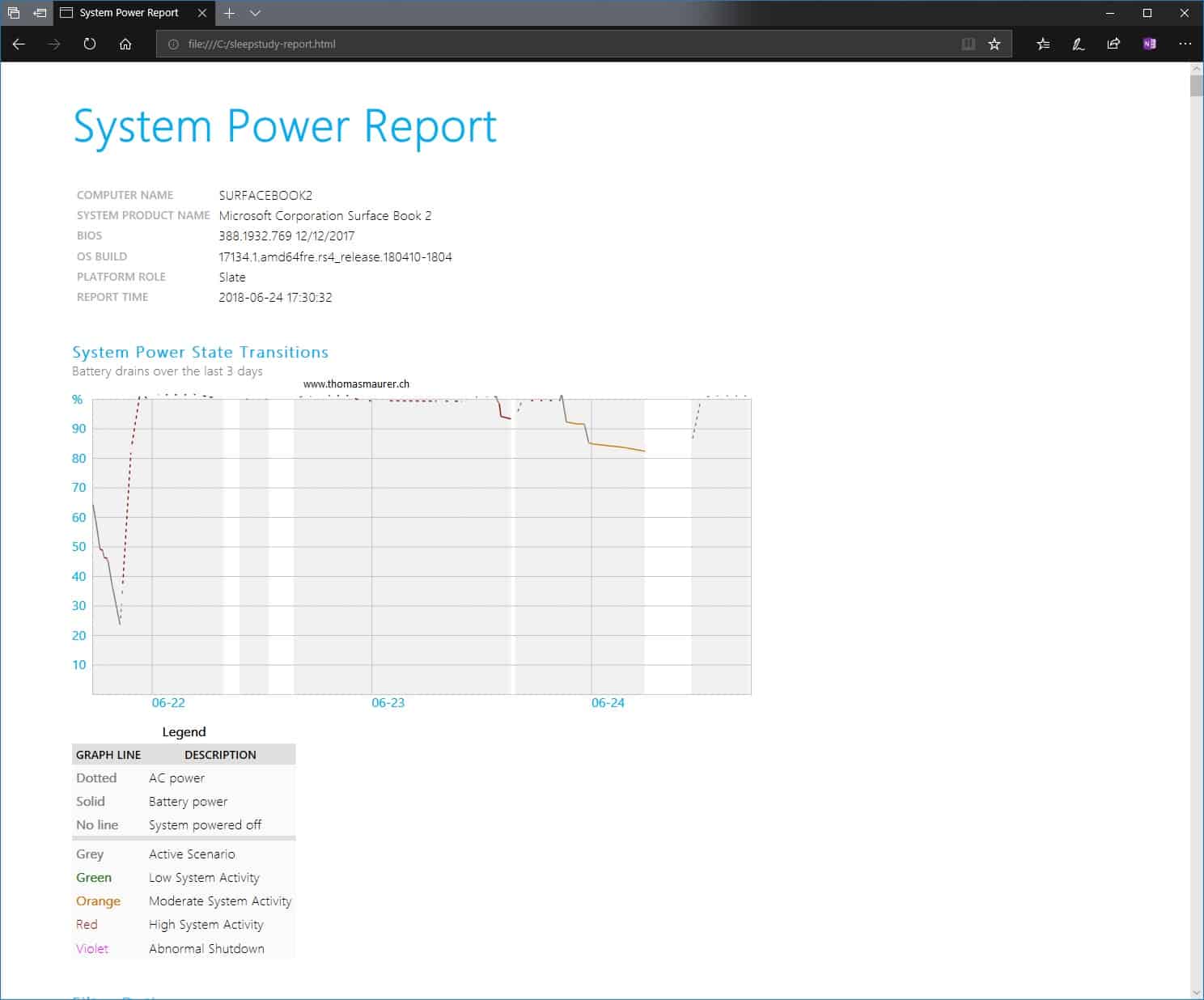This screenshot has width=1204, height=1000.
Task: Refresh the sleep study report page
Action: coord(90,44)
